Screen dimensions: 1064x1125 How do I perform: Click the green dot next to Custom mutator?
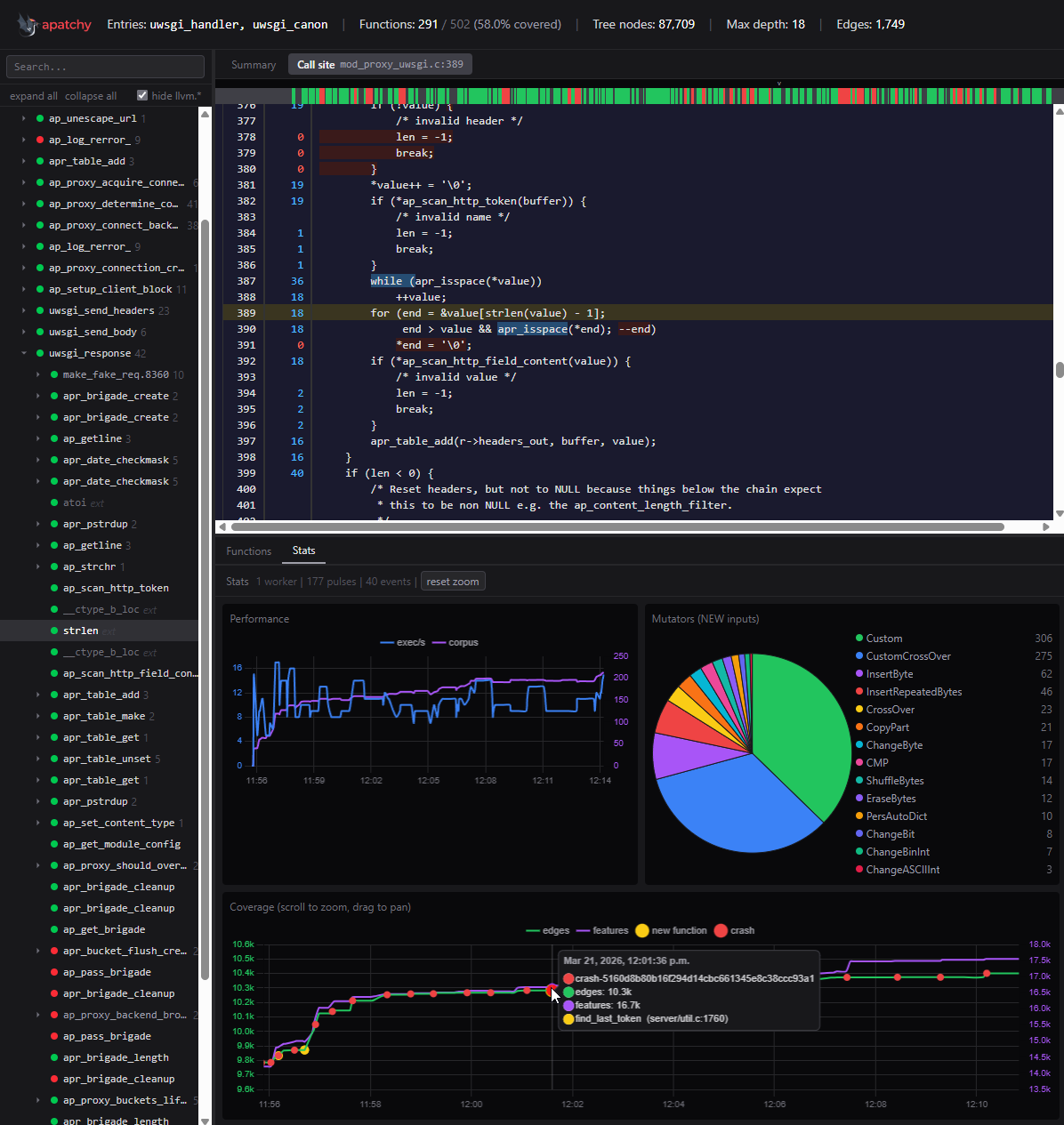pos(859,639)
